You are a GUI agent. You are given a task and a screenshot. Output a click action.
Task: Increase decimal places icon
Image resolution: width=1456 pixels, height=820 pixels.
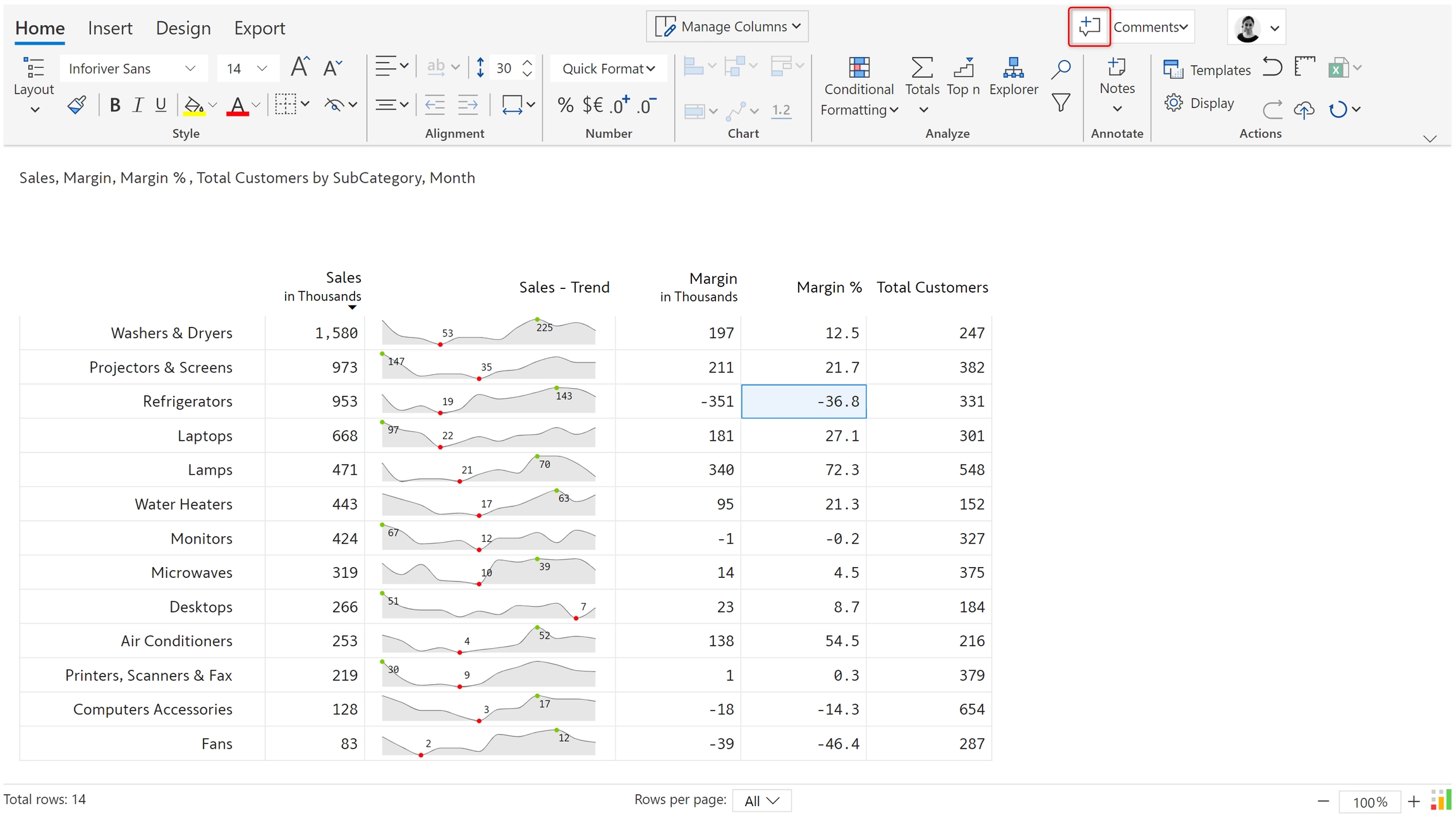[x=619, y=105]
